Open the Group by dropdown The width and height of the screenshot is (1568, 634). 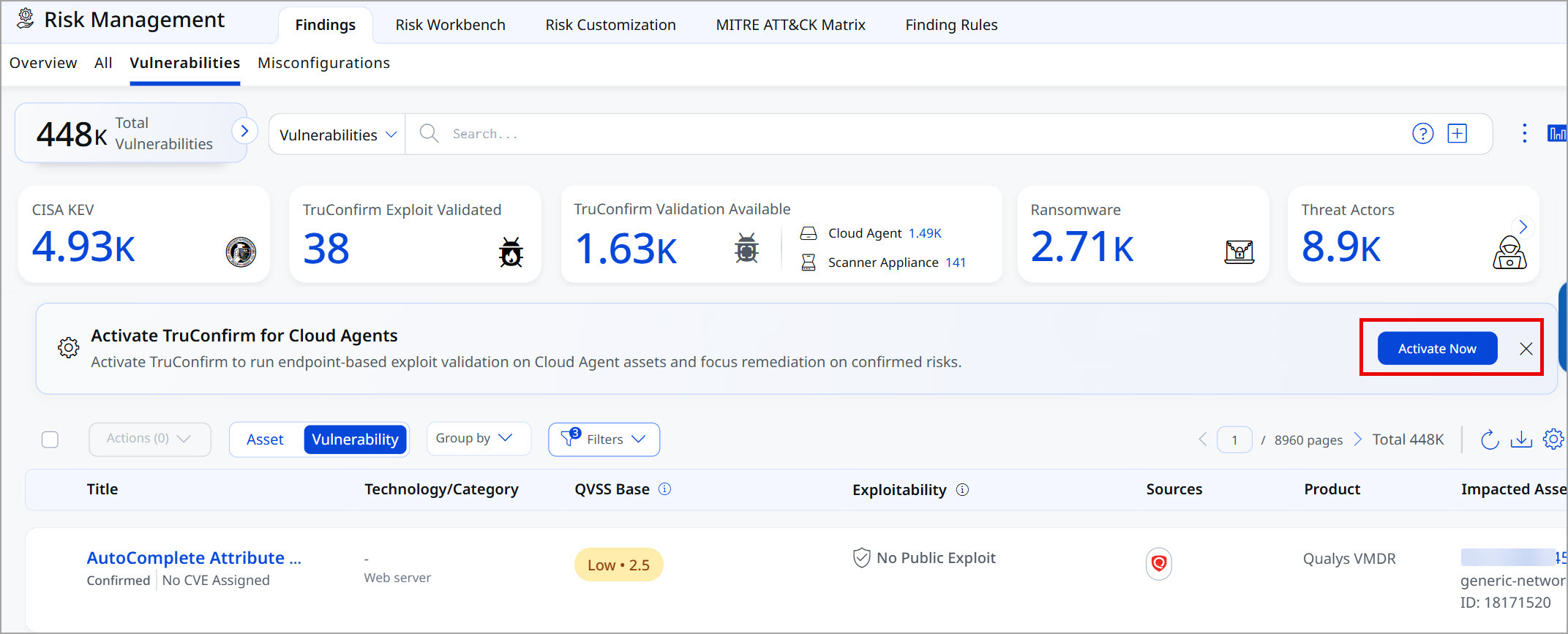(x=479, y=439)
